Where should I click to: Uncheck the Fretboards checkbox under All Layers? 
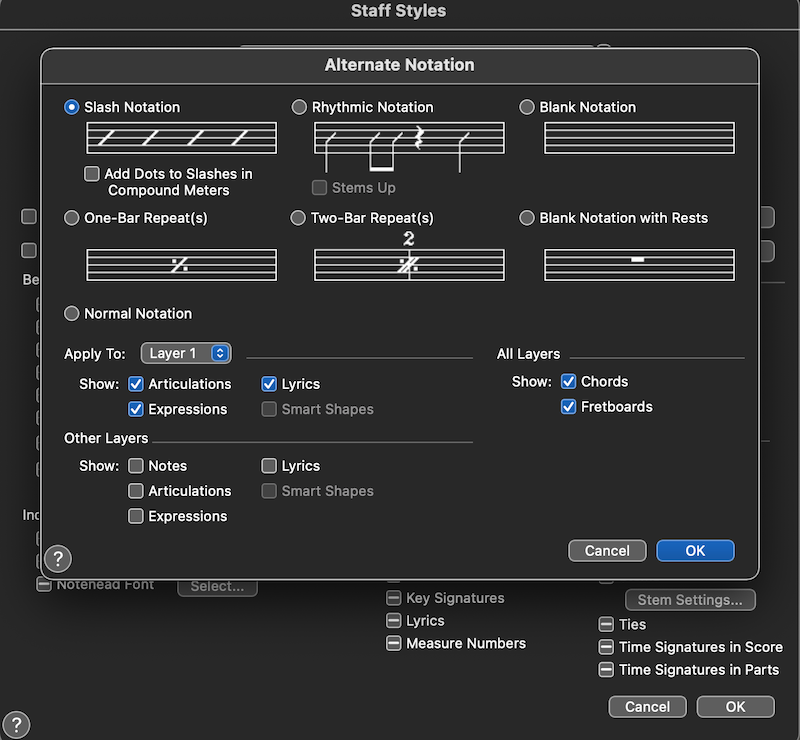coord(569,407)
